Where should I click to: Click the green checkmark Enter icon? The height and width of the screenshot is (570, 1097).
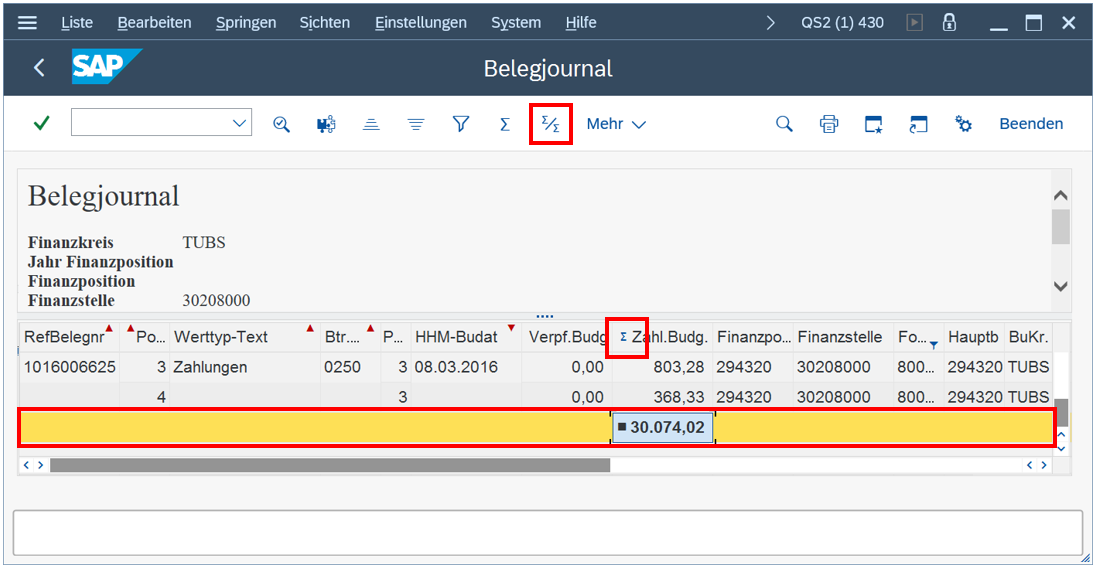(x=41, y=124)
